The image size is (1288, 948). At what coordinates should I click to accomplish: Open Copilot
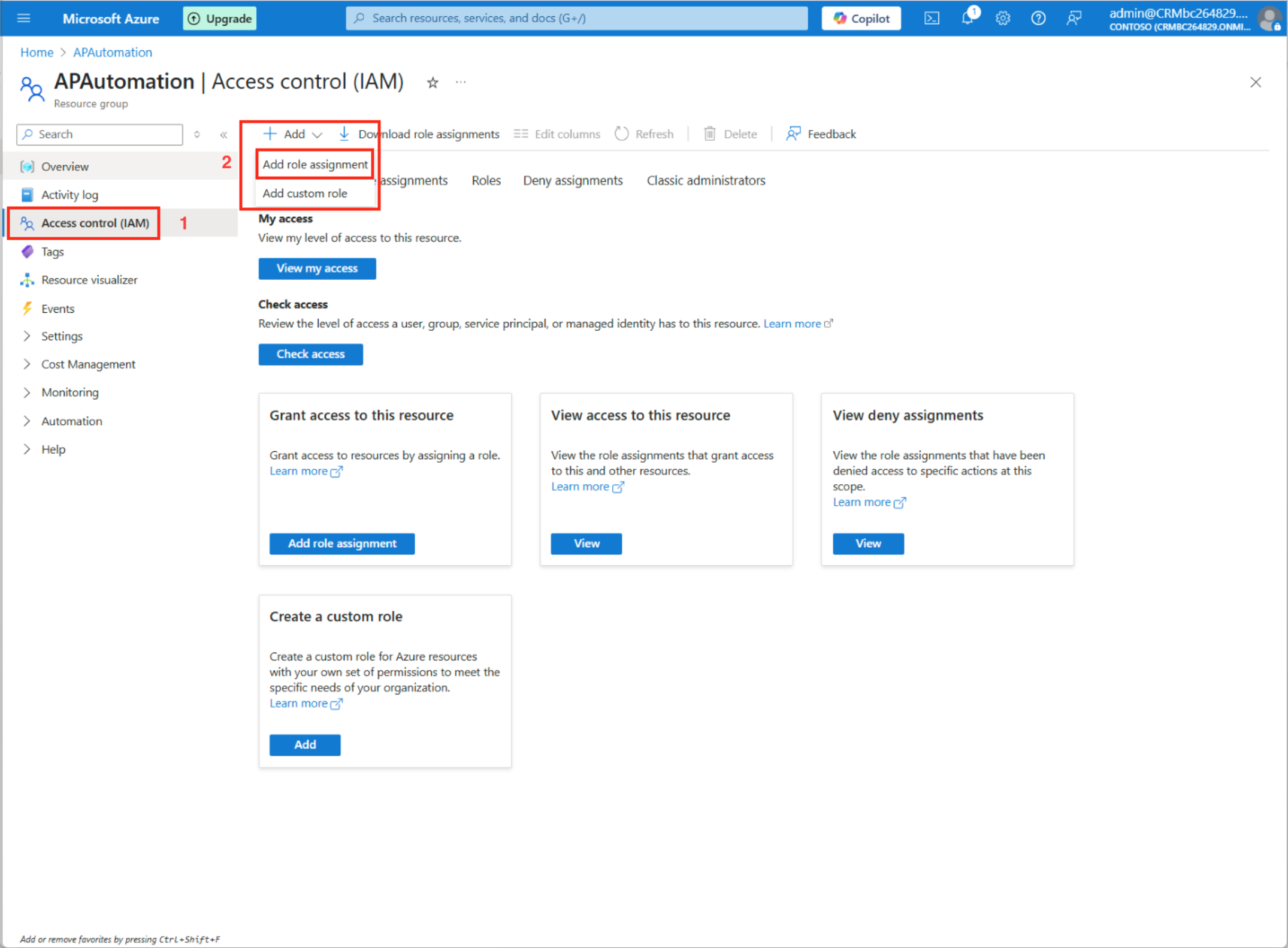coord(861,19)
